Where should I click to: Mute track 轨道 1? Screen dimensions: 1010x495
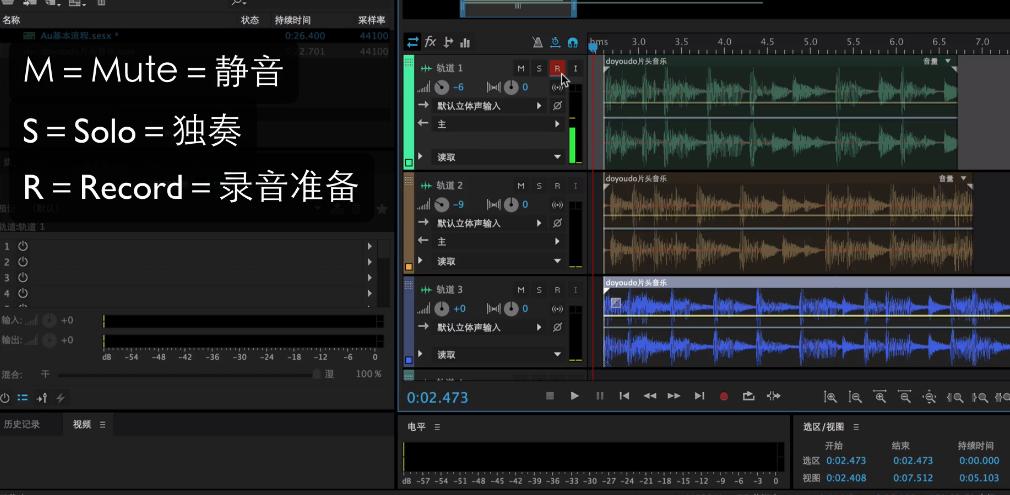521,68
